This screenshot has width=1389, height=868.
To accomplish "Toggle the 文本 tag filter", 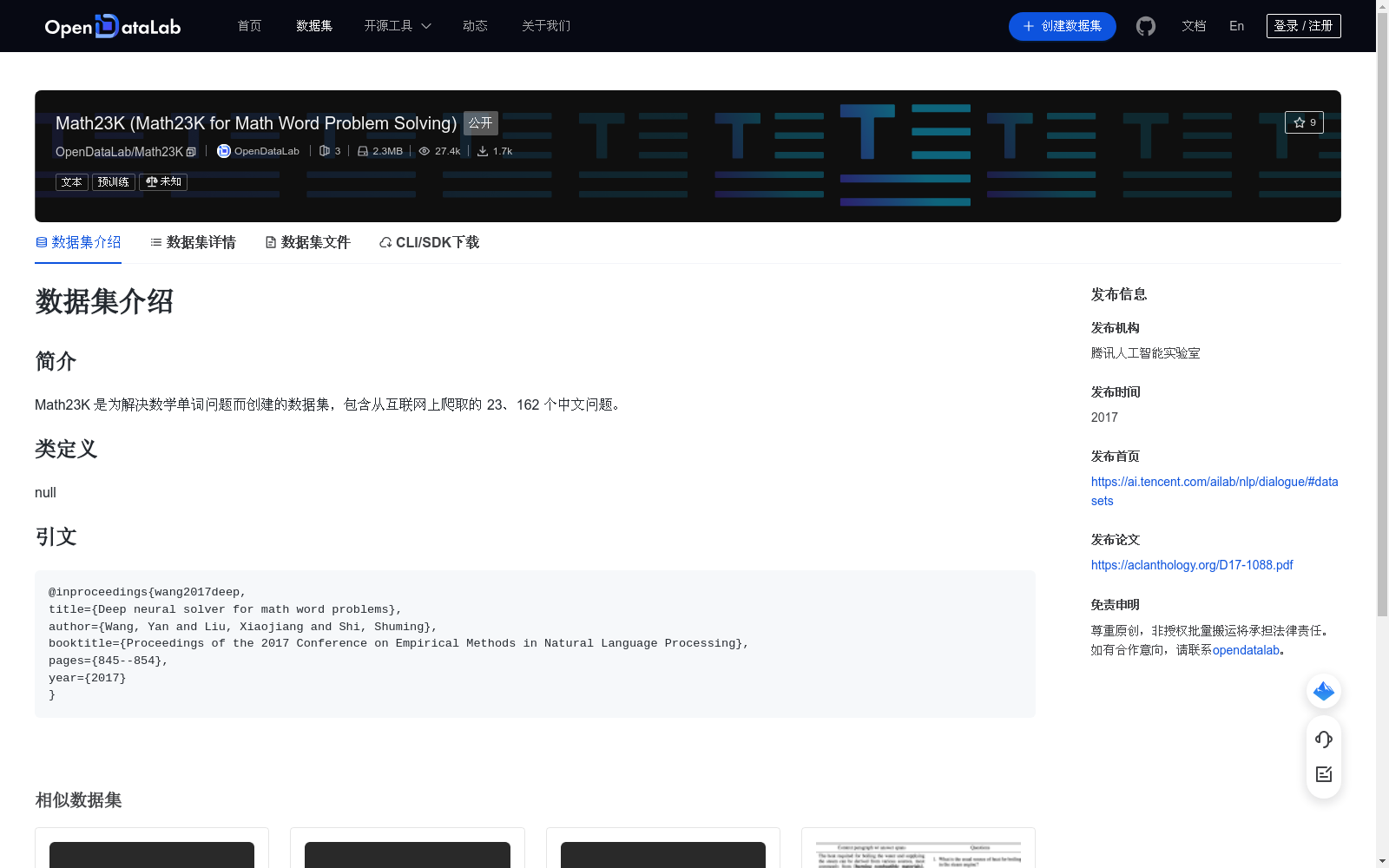I will [71, 181].
